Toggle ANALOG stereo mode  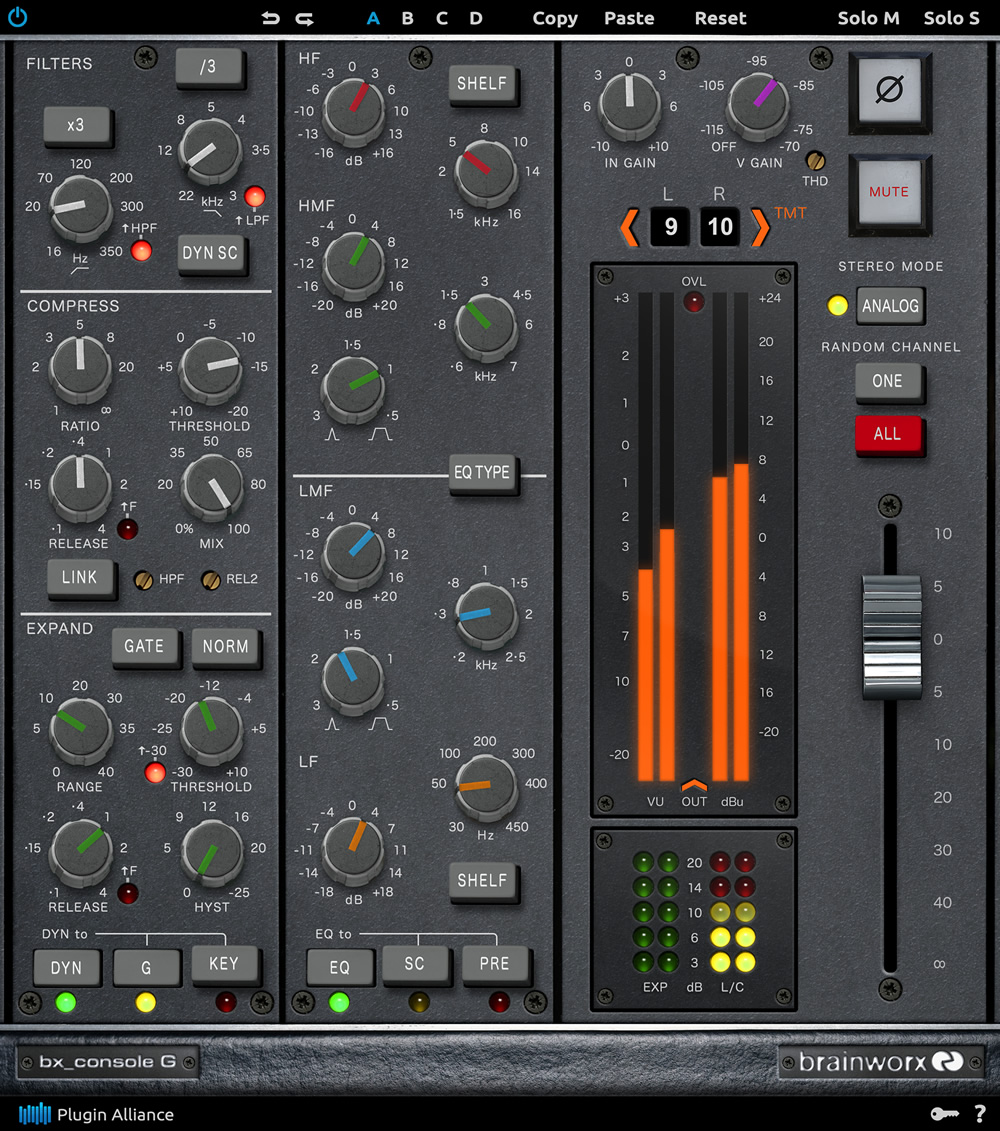(x=890, y=306)
